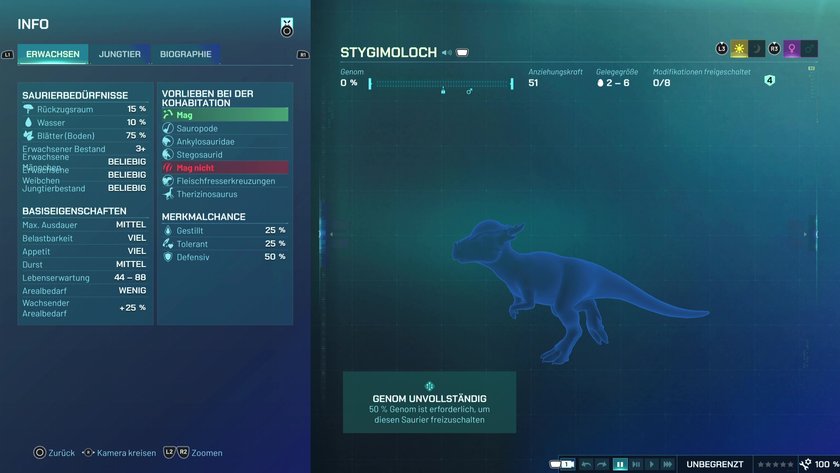The width and height of the screenshot is (840, 473).
Task: Click the Modifikationen freigeschaltet 0/8 value
Action: point(661,83)
